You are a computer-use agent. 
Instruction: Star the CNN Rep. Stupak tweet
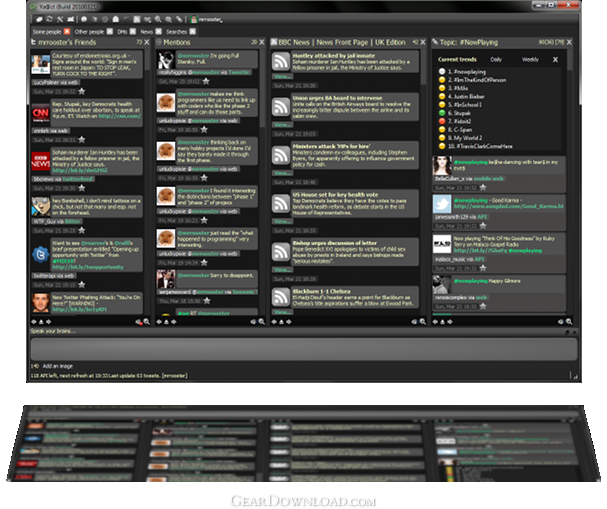coord(82,139)
